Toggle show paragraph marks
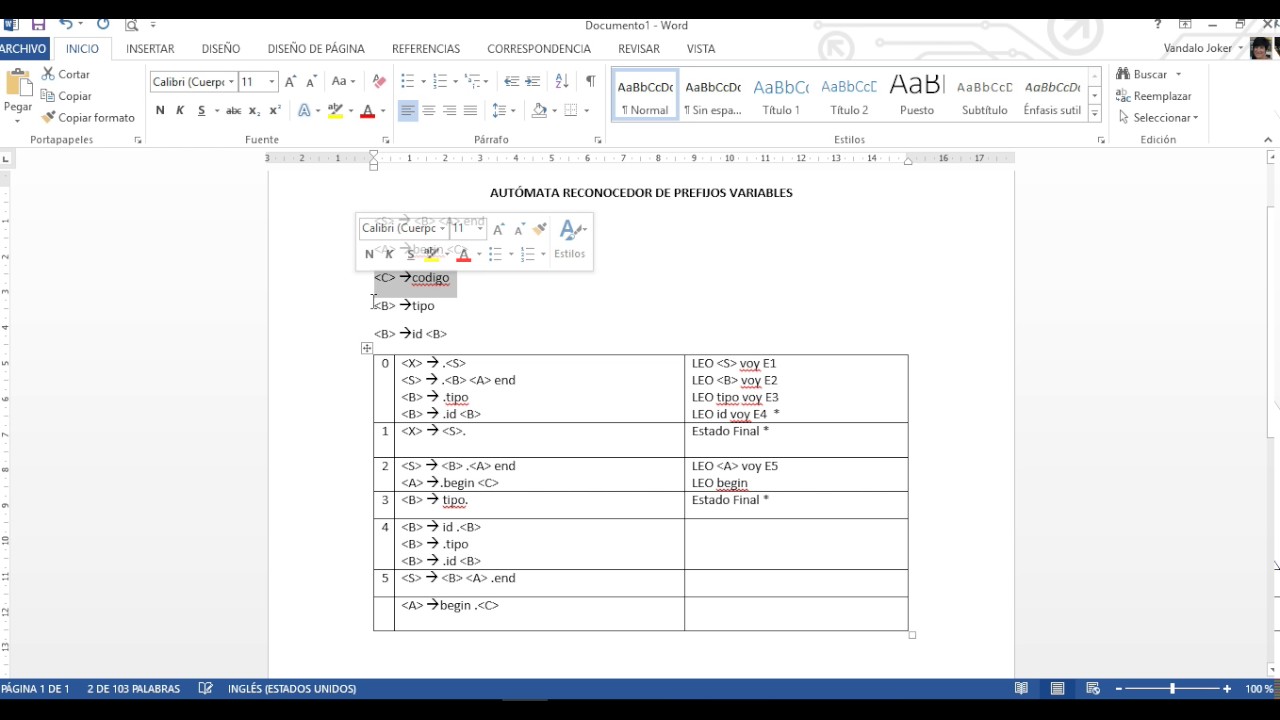The image size is (1280, 720). [590, 81]
